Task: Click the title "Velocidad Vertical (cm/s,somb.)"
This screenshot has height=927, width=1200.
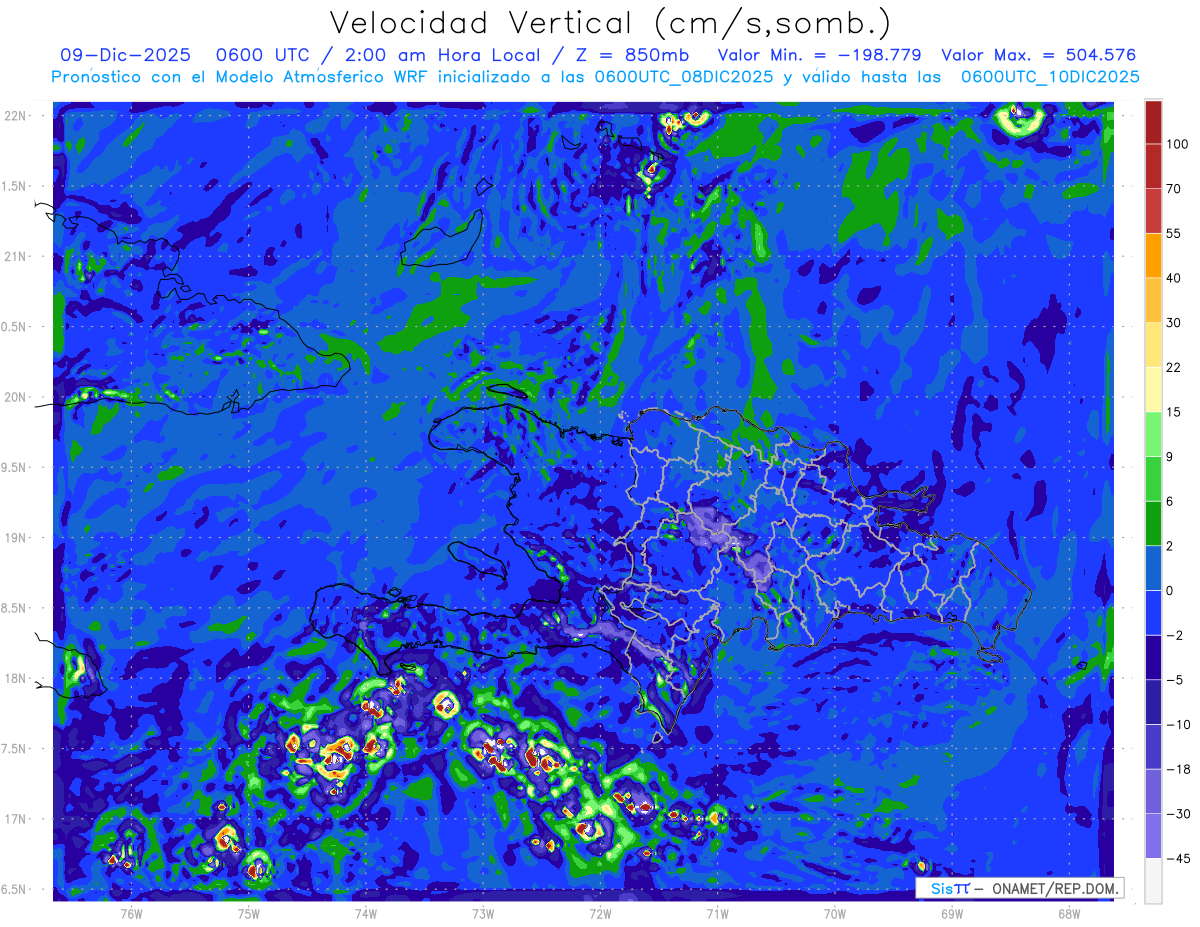Action: pos(610,22)
